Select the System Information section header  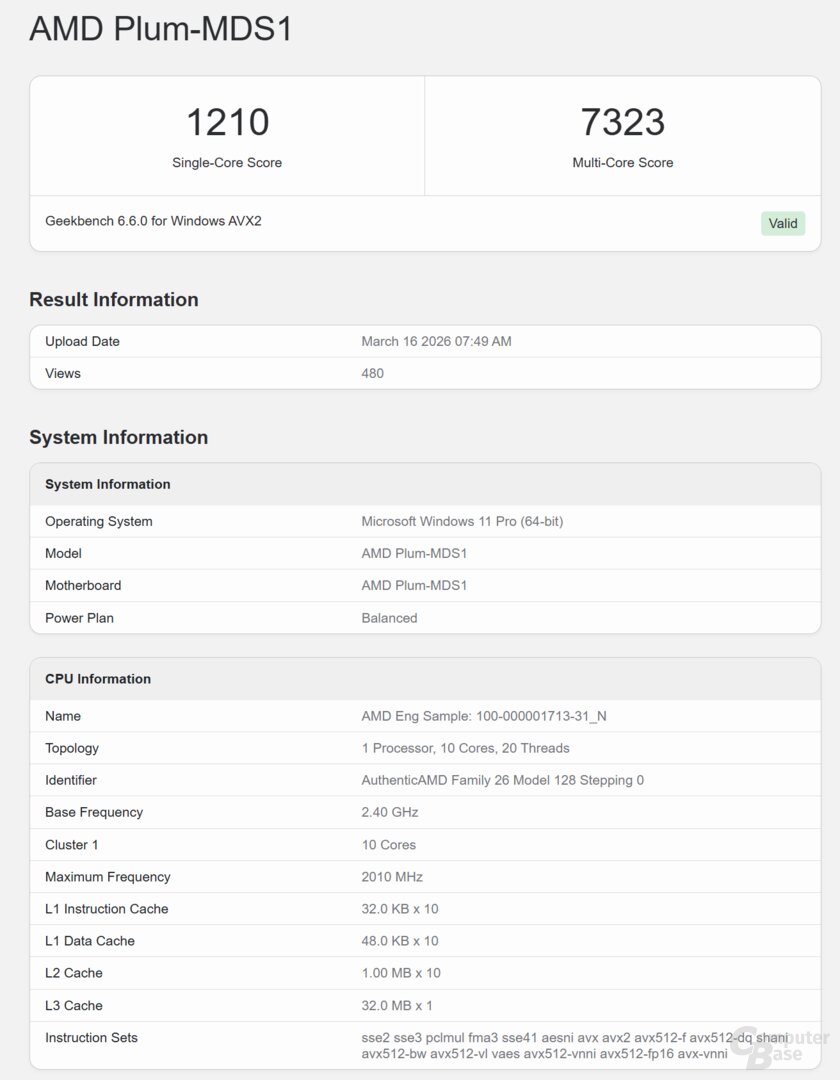(107, 484)
